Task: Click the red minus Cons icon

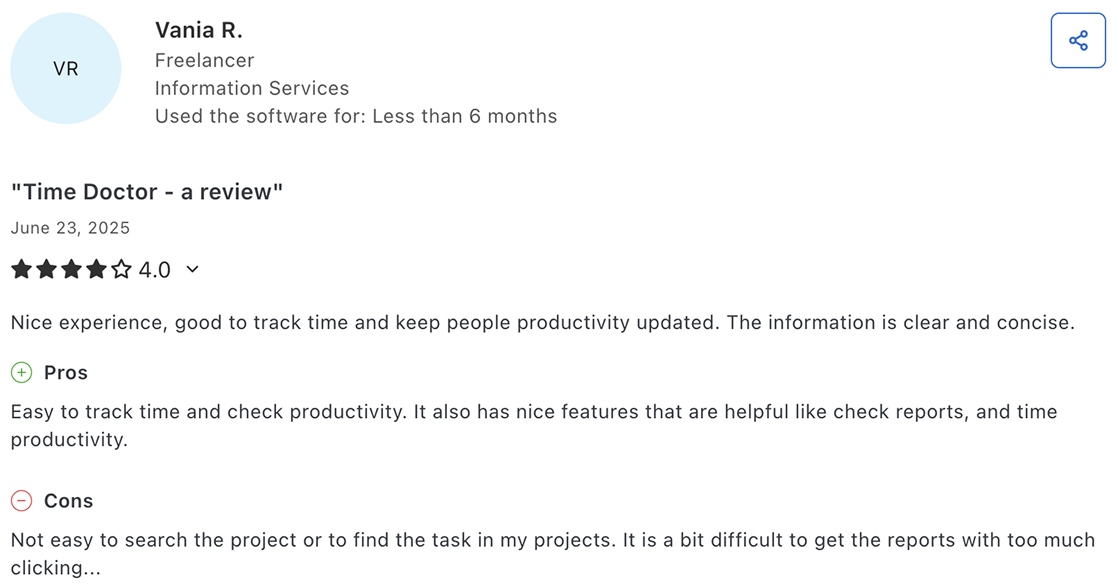Action: 21,501
